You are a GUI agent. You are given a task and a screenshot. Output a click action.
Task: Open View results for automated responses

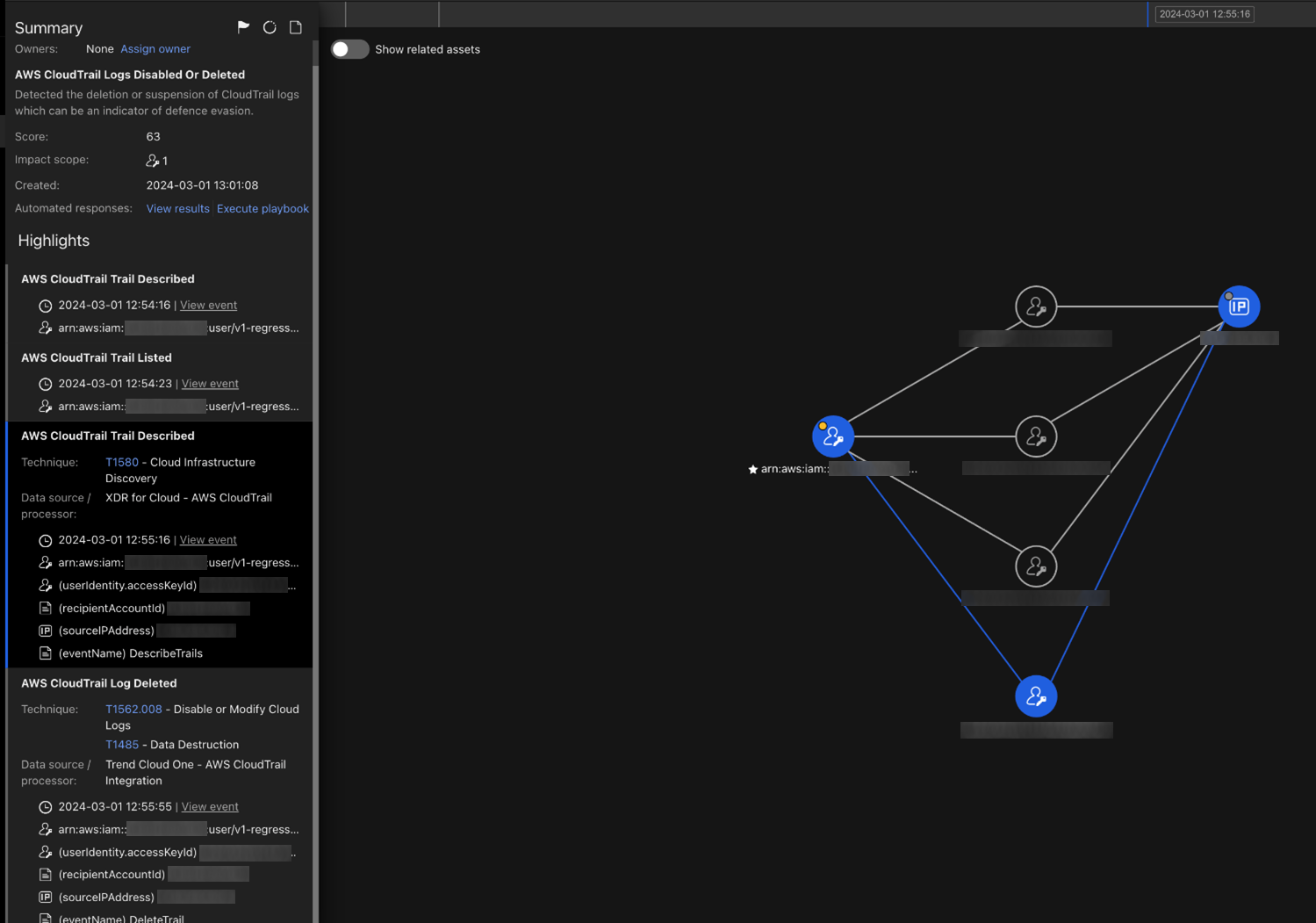pos(177,209)
